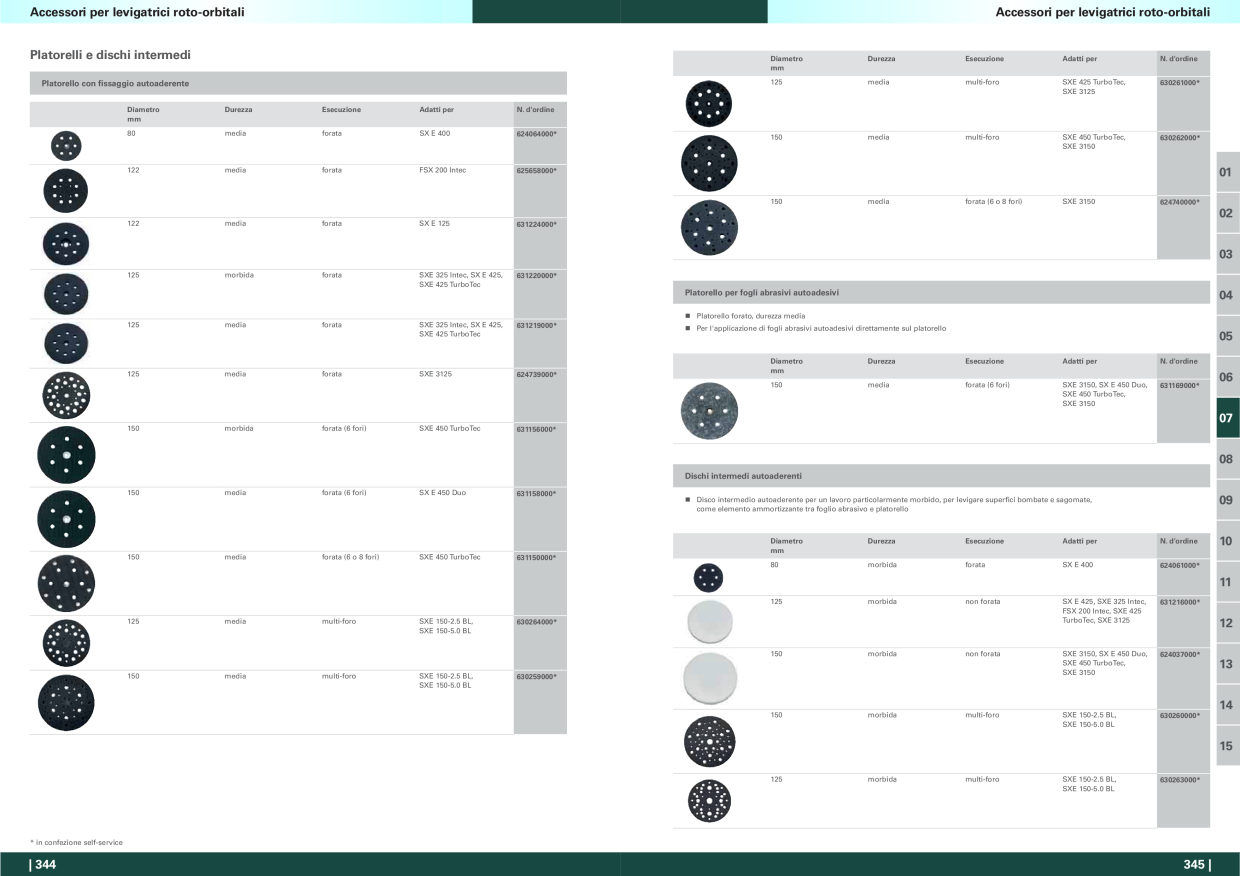Click pad image for order 624740000
Image resolution: width=1240 pixels, height=876 pixels.
pos(709,228)
